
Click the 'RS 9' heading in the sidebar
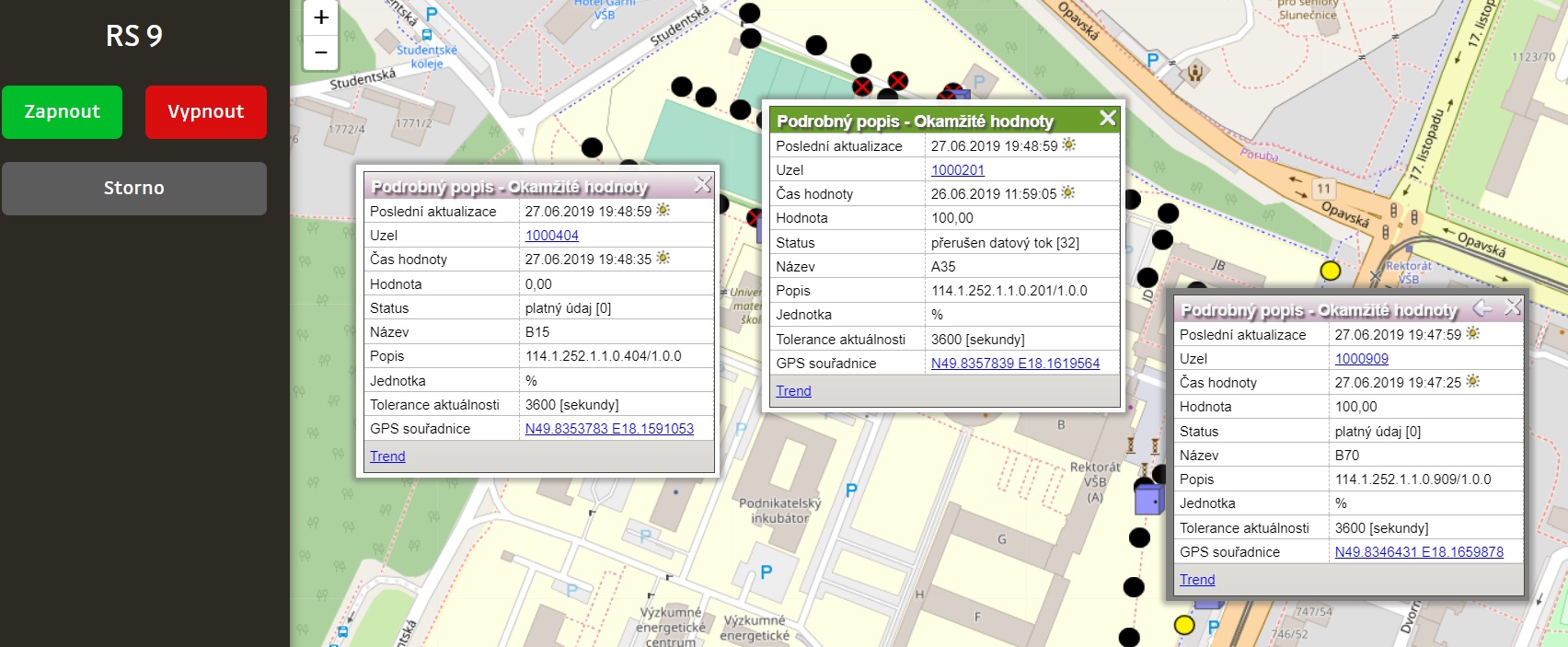click(x=134, y=36)
